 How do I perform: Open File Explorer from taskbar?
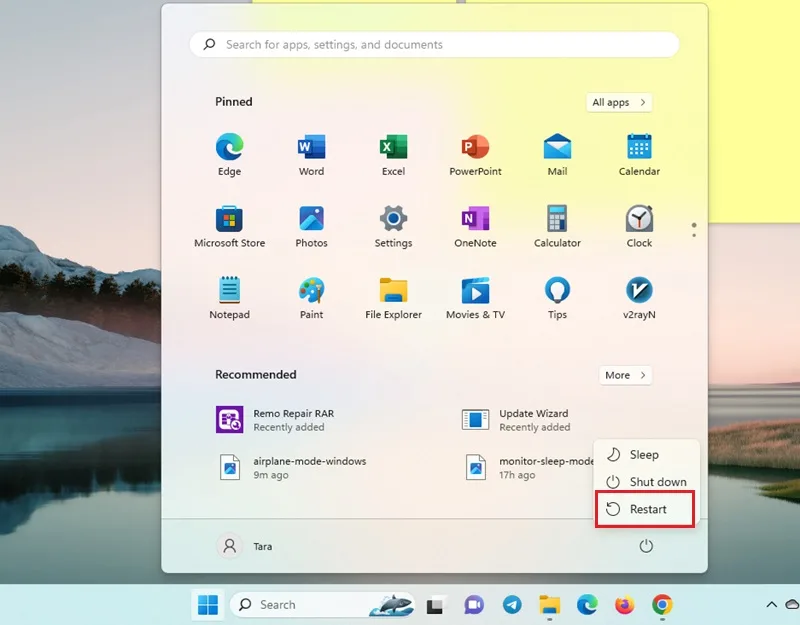[549, 605]
